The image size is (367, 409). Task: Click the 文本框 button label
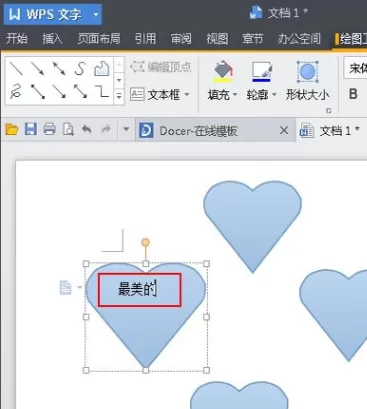point(164,95)
